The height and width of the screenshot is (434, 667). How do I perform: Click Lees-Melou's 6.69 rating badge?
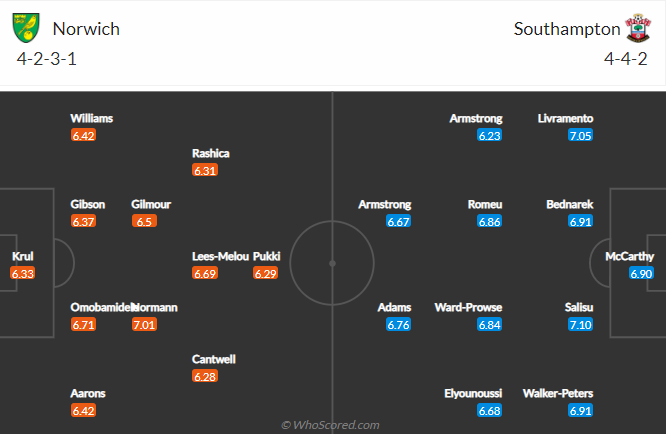[x=205, y=273]
